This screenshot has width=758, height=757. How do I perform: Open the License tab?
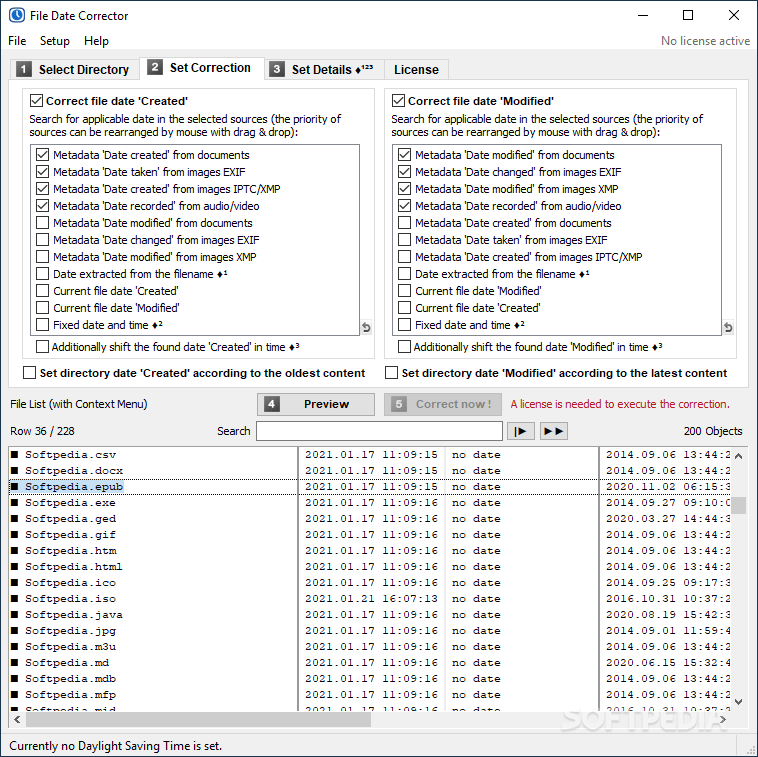pos(416,70)
